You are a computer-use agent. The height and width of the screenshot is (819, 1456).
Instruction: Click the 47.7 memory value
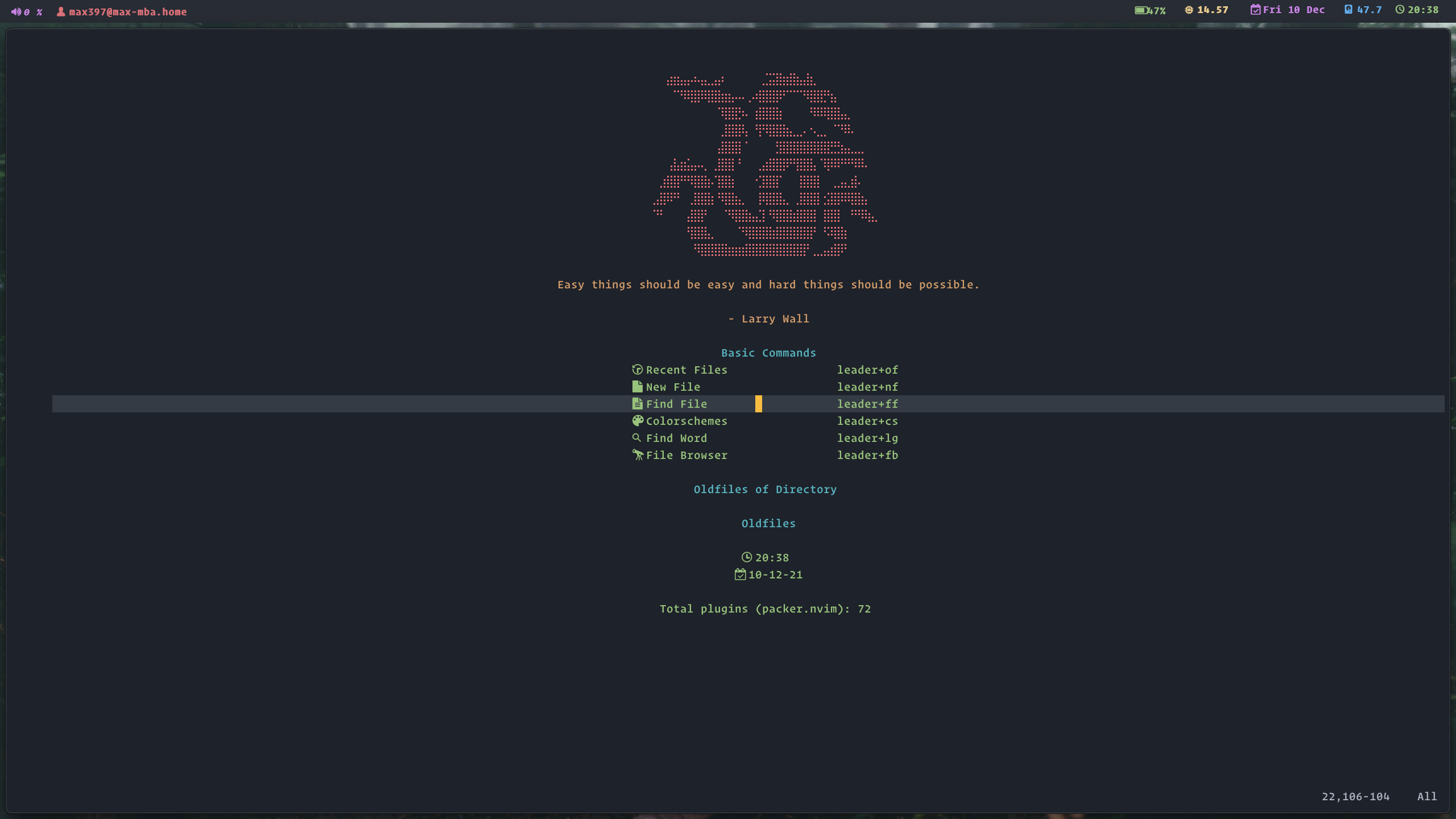pyautogui.click(x=1370, y=10)
